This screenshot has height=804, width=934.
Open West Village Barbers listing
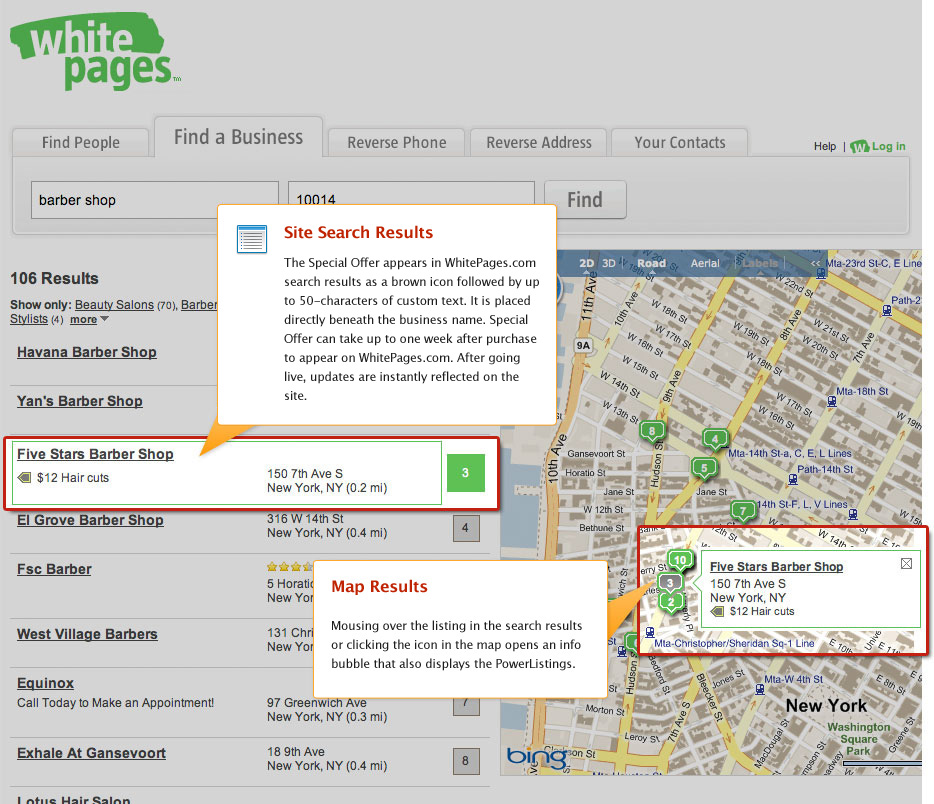point(87,634)
